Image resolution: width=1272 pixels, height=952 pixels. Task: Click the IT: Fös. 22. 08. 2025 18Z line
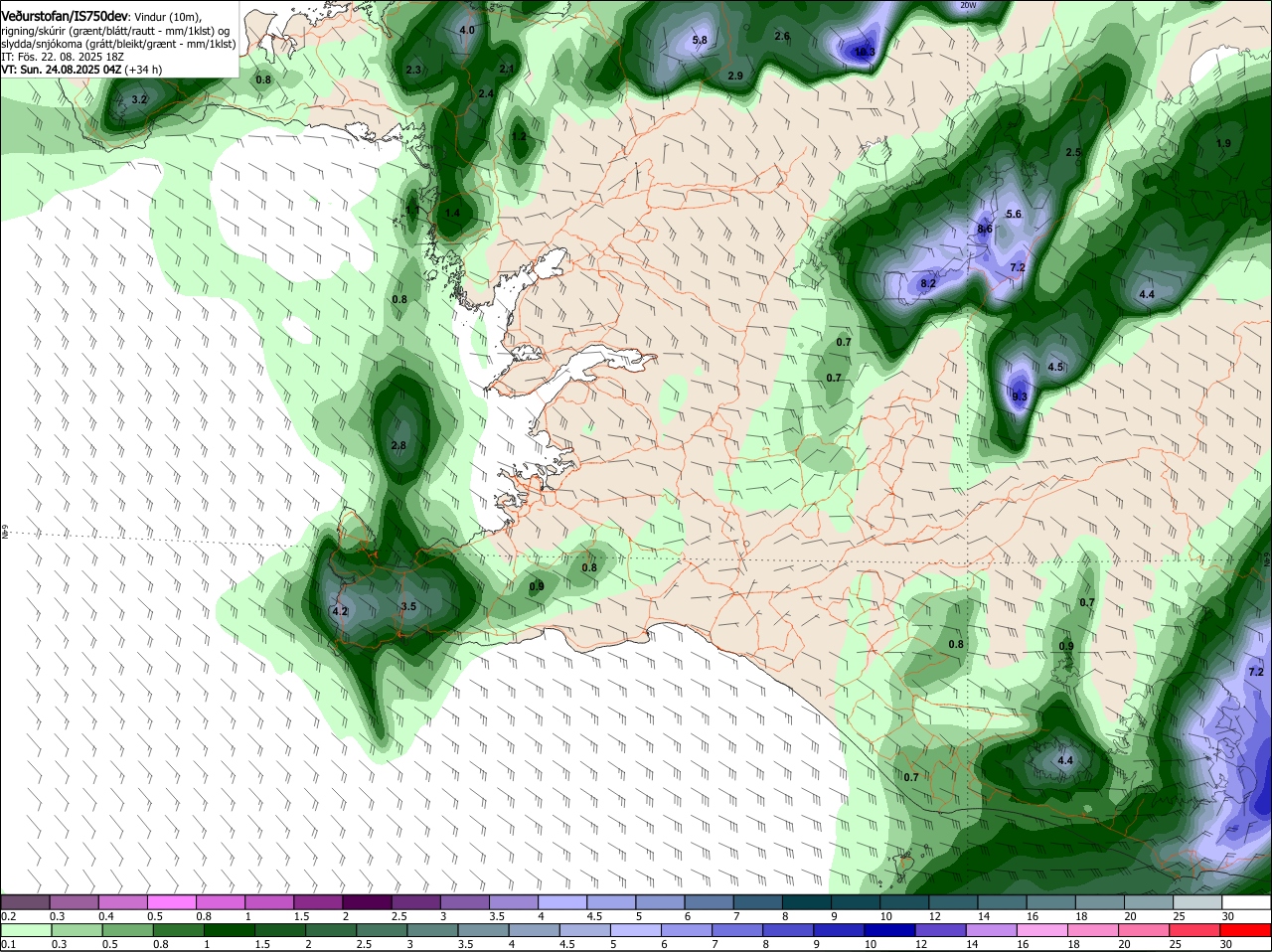click(x=63, y=57)
